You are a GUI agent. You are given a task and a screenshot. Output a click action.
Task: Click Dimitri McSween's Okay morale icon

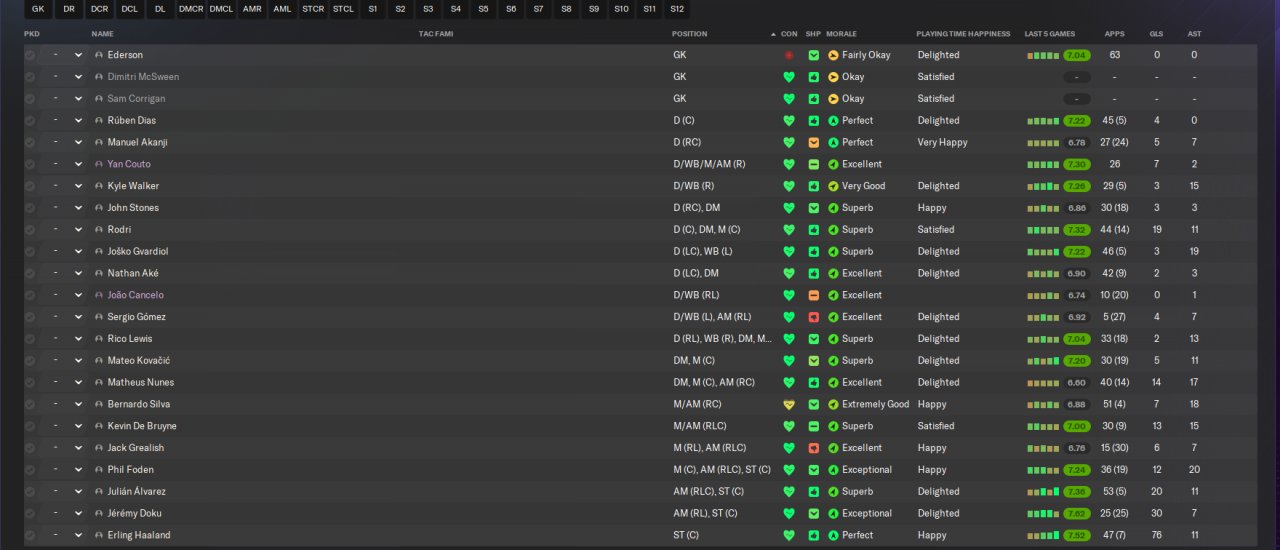point(833,77)
